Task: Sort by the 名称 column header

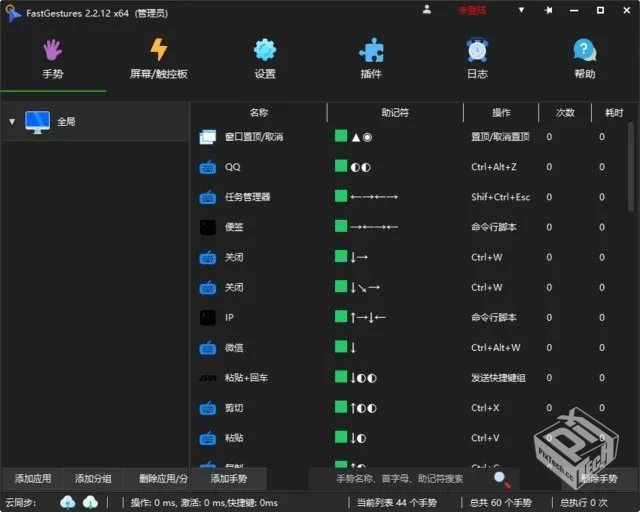Action: [x=259, y=112]
